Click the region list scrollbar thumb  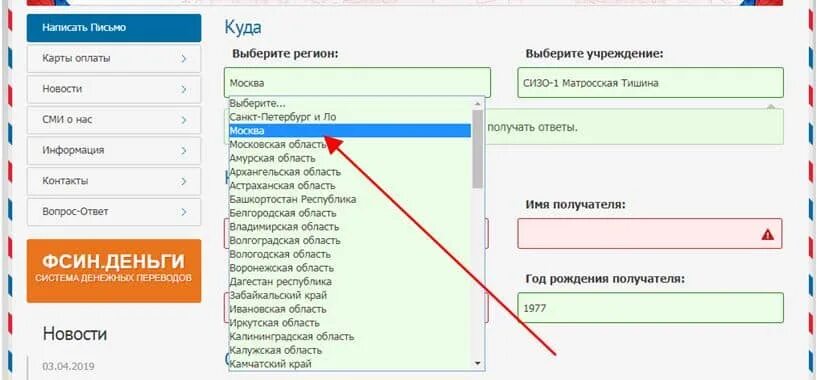point(477,149)
